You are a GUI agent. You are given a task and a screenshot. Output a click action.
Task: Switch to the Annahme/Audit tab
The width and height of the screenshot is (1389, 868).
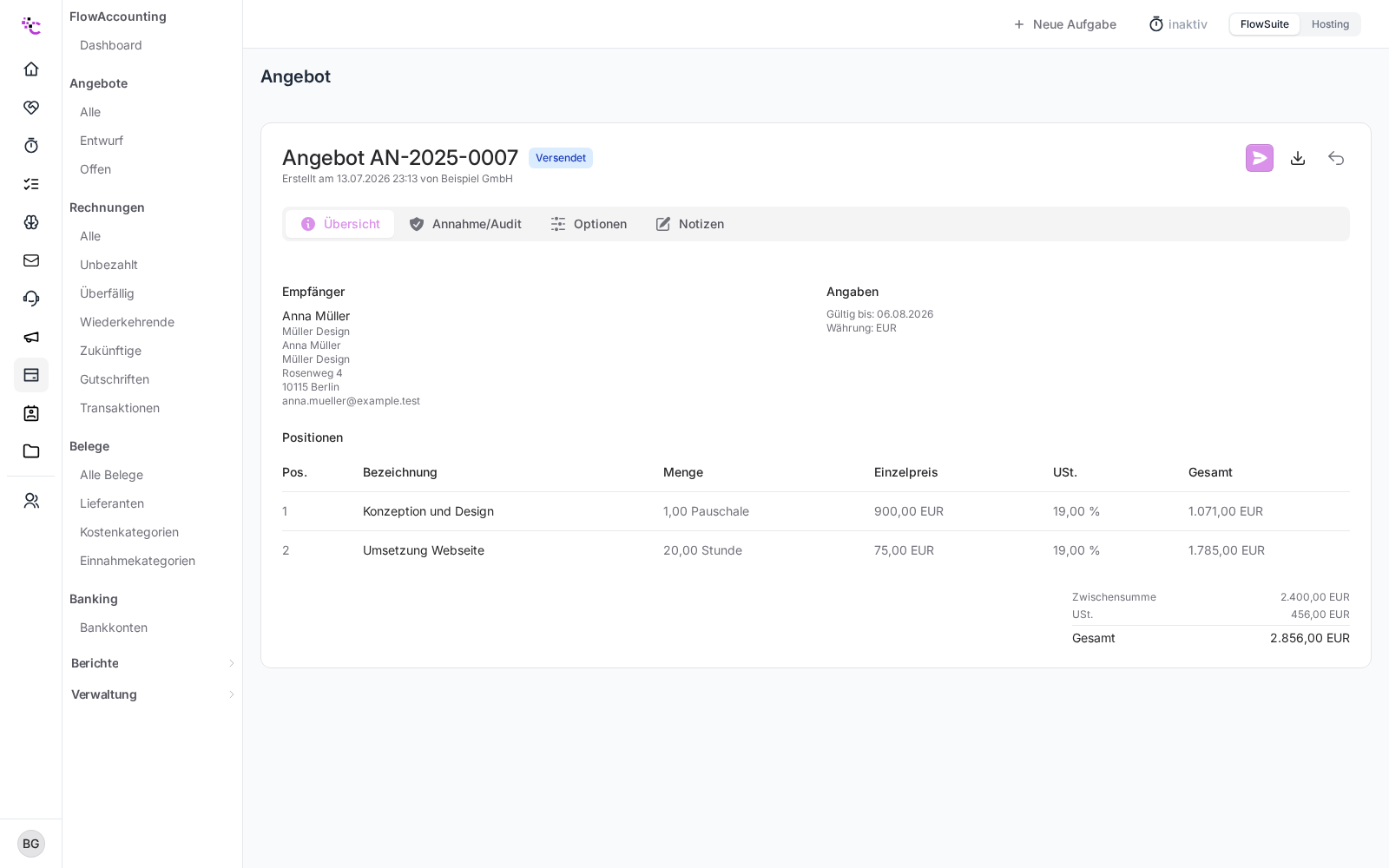(465, 224)
